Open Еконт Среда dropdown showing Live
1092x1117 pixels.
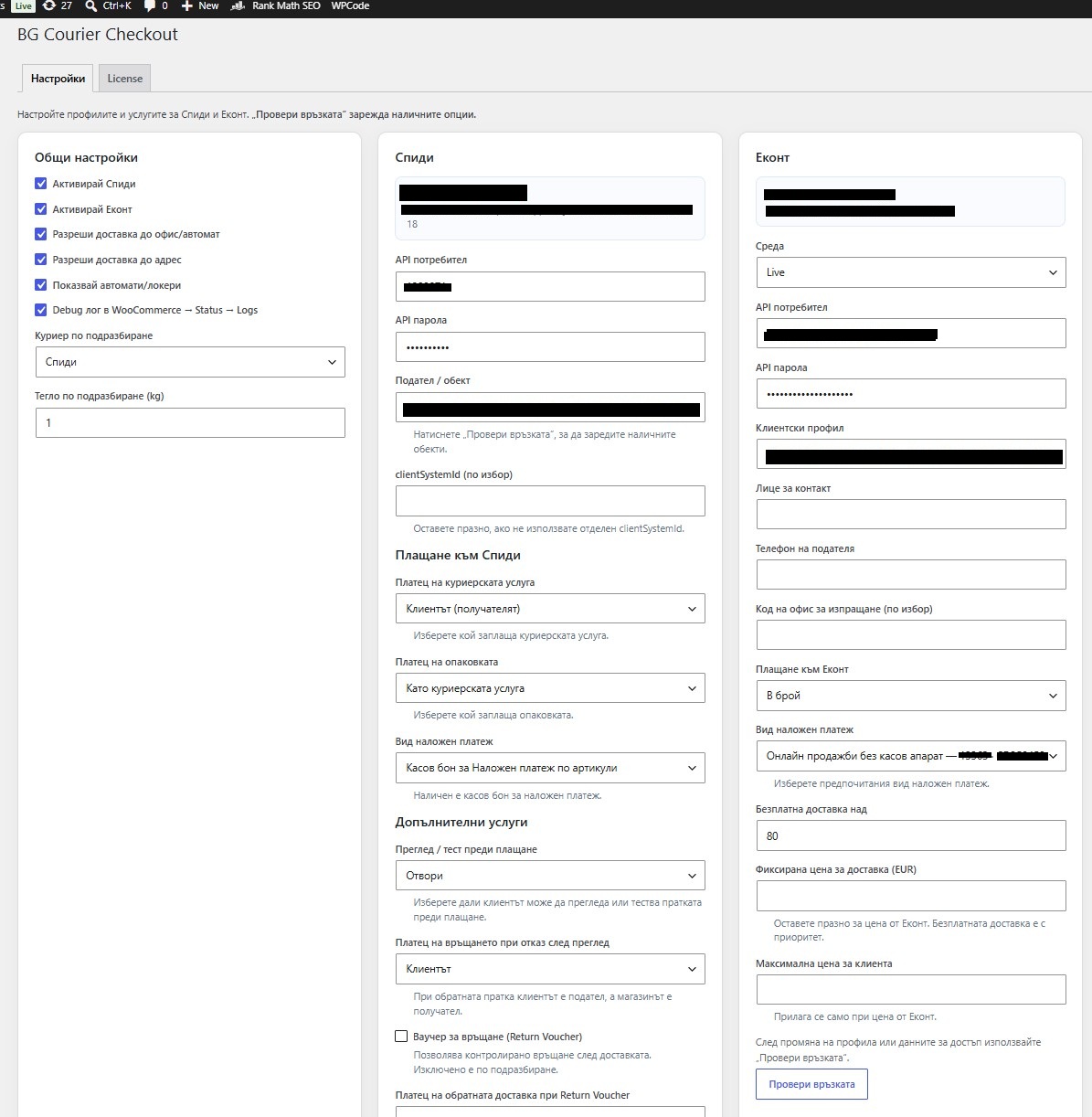click(x=911, y=272)
